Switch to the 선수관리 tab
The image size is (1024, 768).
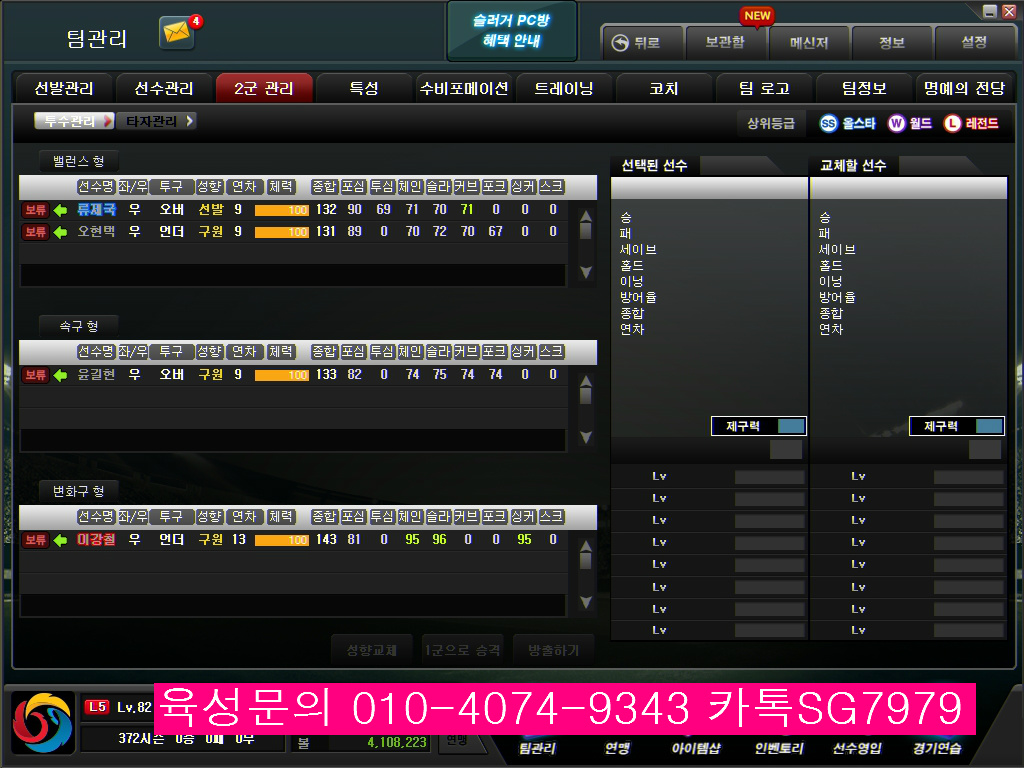[164, 88]
